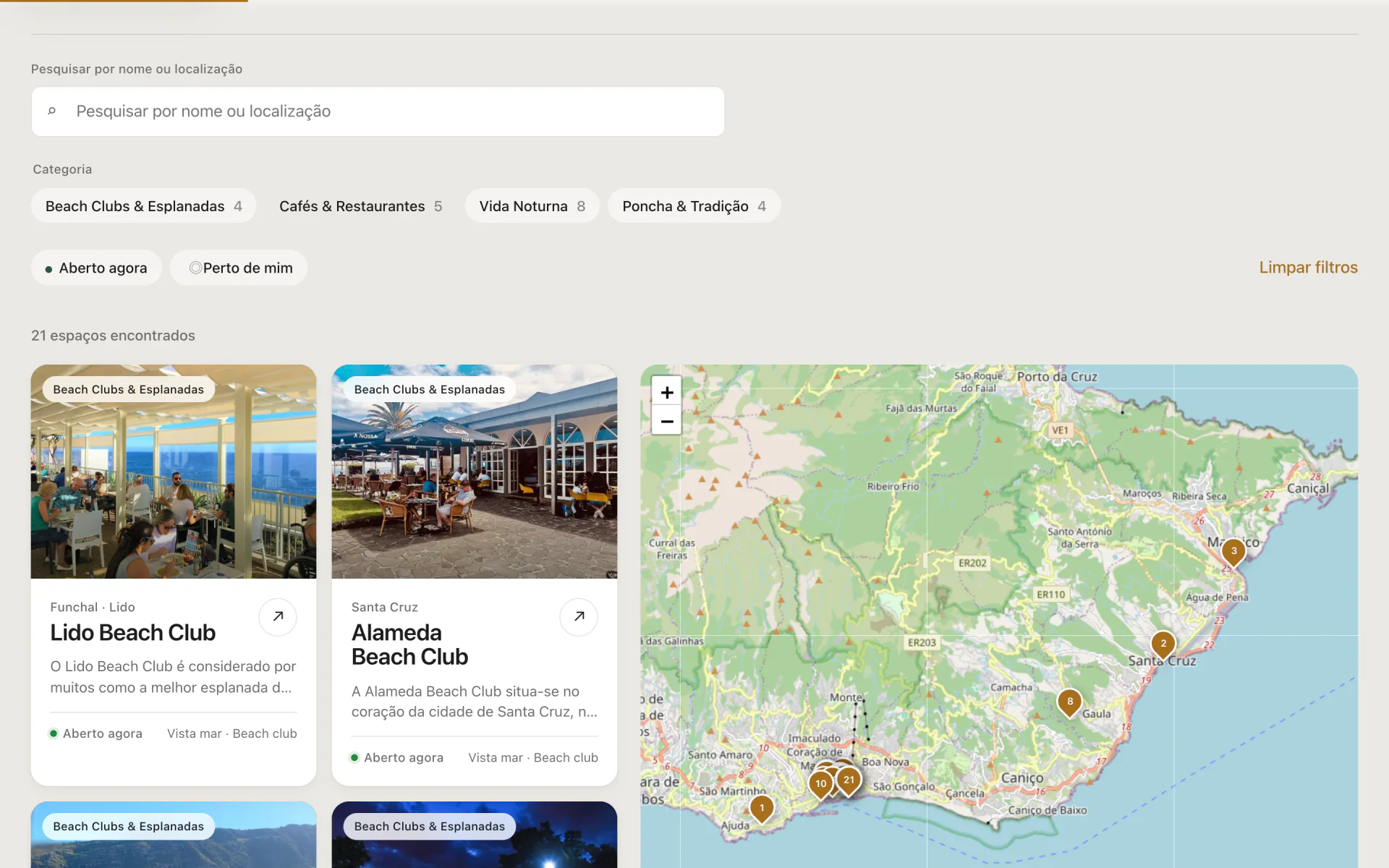Select map cluster marker numbered 21

tap(849, 780)
